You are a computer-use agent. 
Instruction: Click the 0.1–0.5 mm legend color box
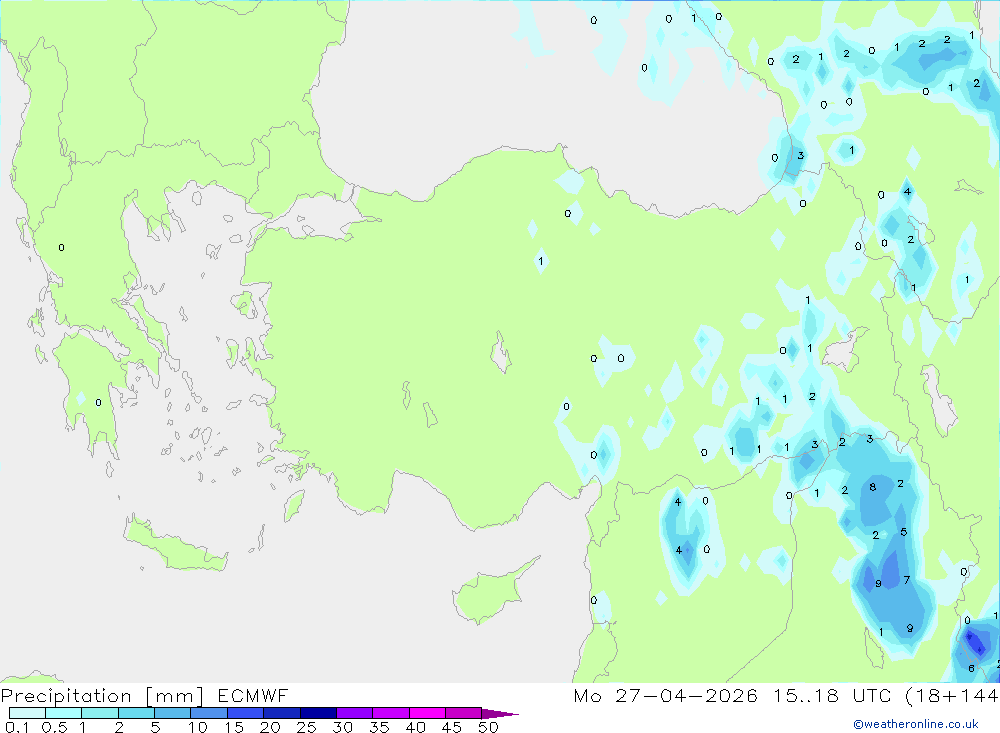(x=27, y=713)
